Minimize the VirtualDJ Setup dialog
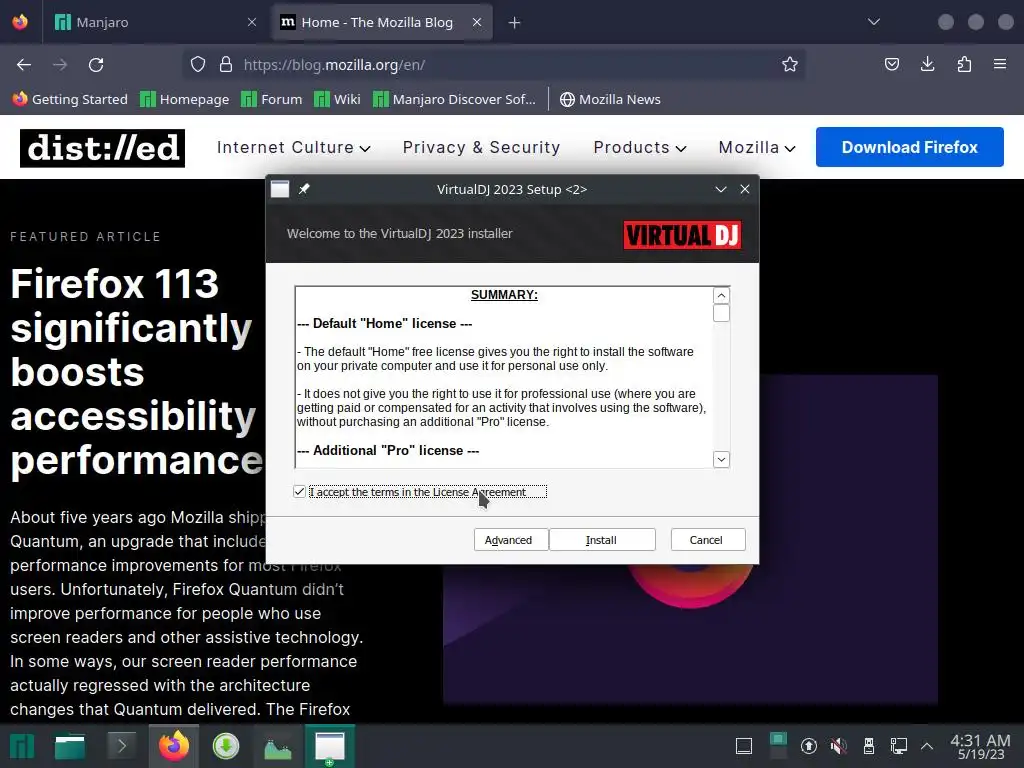The width and height of the screenshot is (1024, 768). click(721, 189)
